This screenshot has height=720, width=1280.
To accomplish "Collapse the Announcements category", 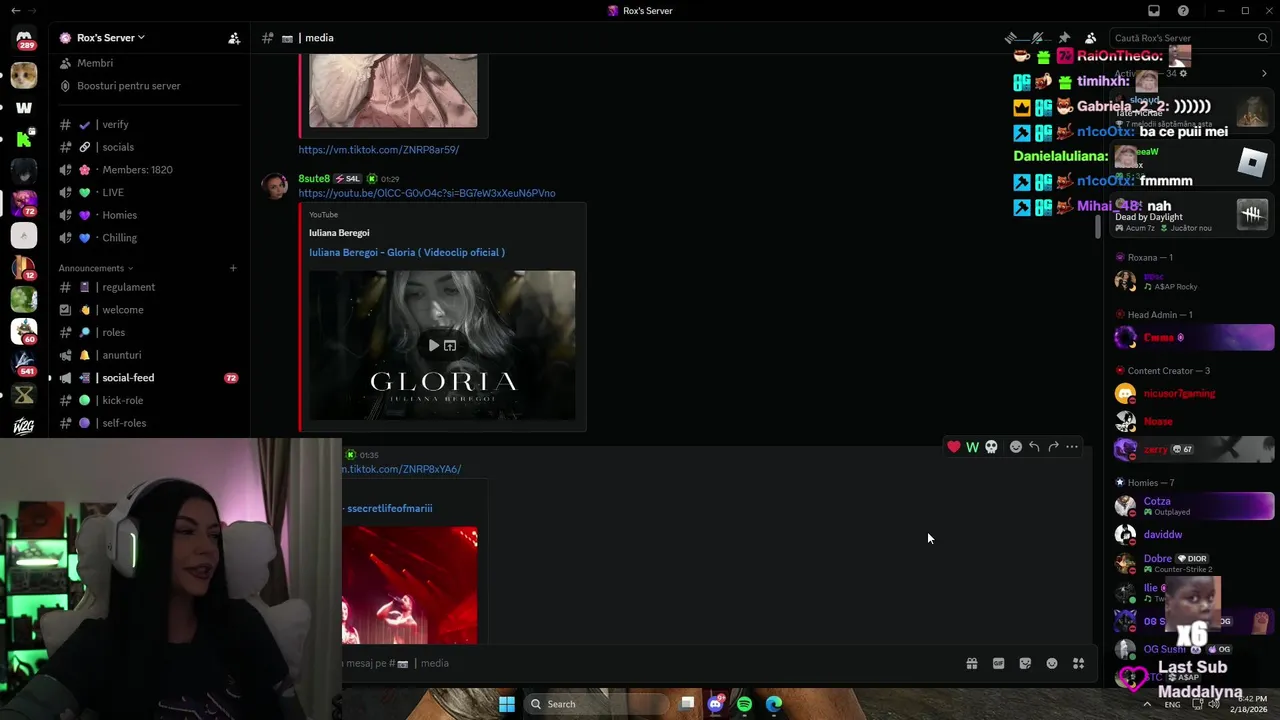I will click(96, 268).
